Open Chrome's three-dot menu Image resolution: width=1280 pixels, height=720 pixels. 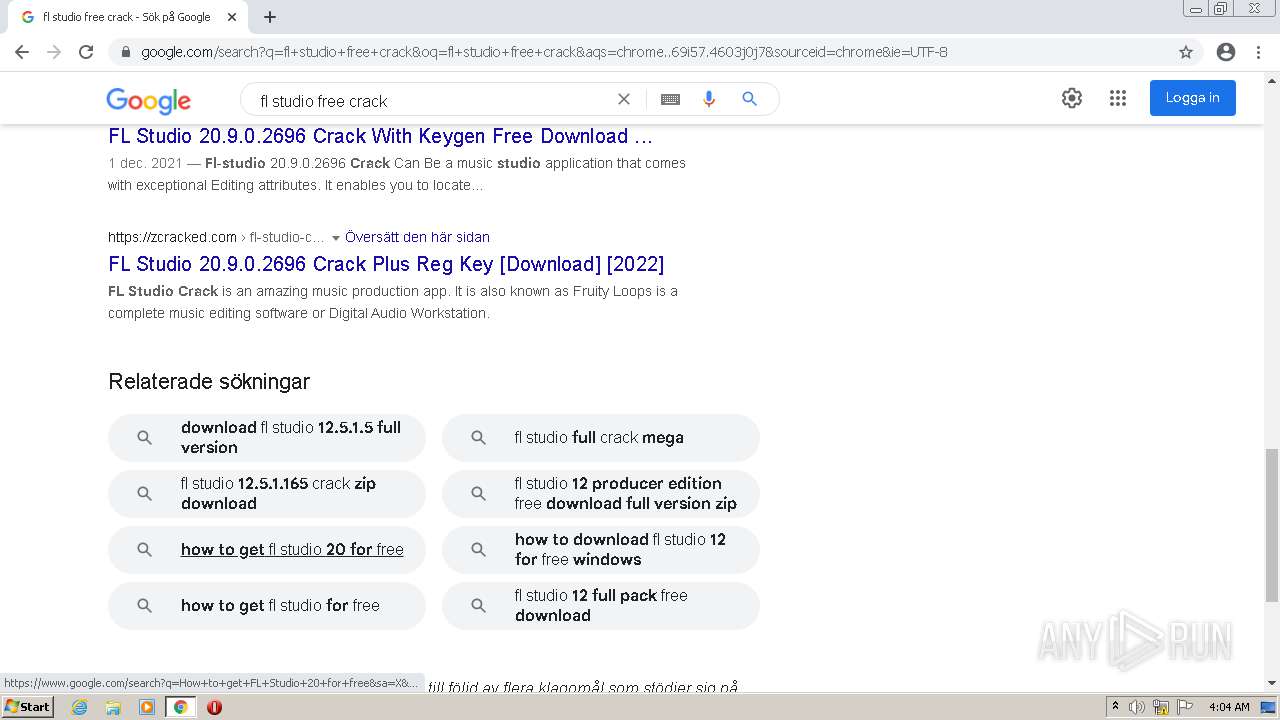[1258, 52]
